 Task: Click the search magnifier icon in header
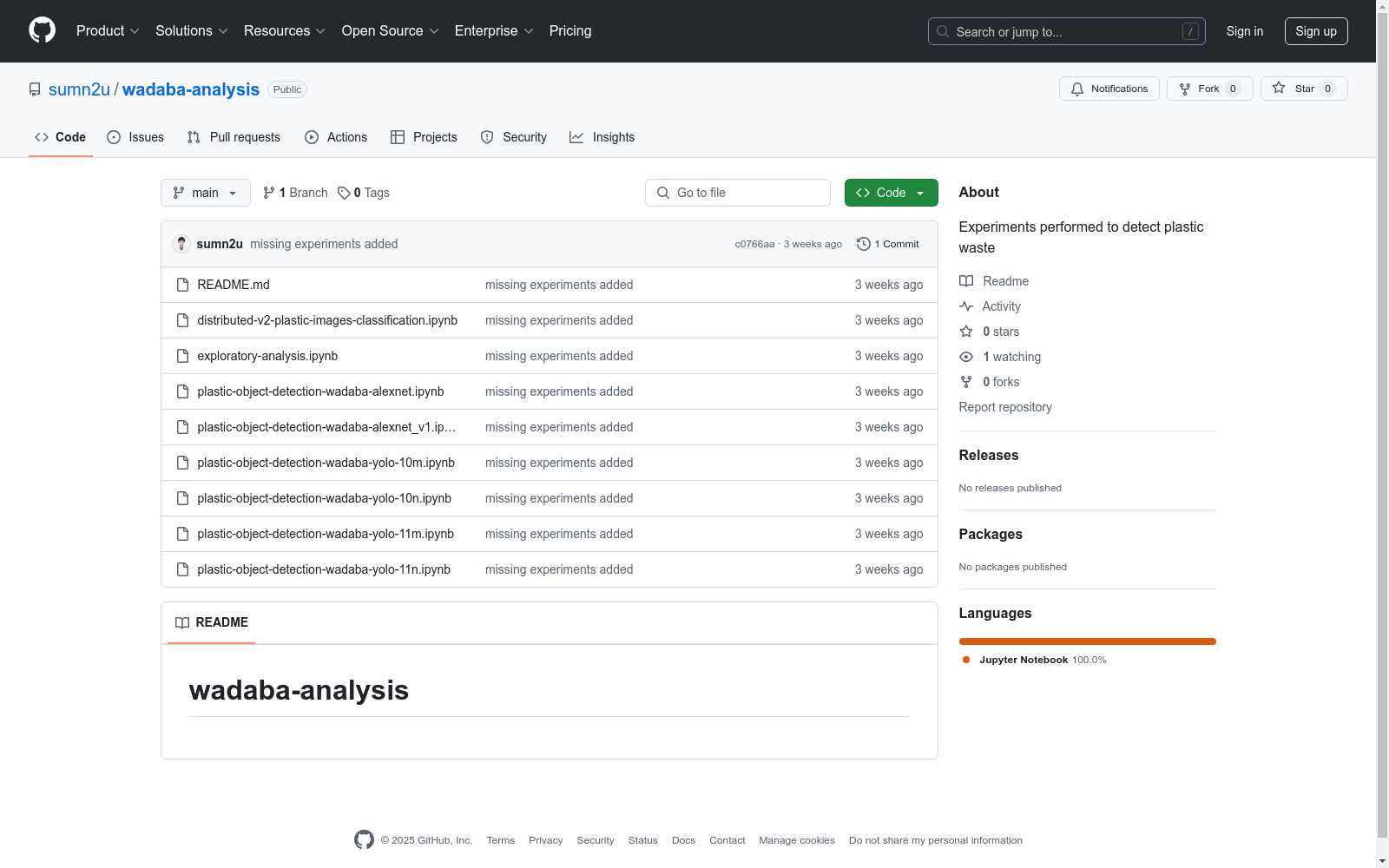943,31
